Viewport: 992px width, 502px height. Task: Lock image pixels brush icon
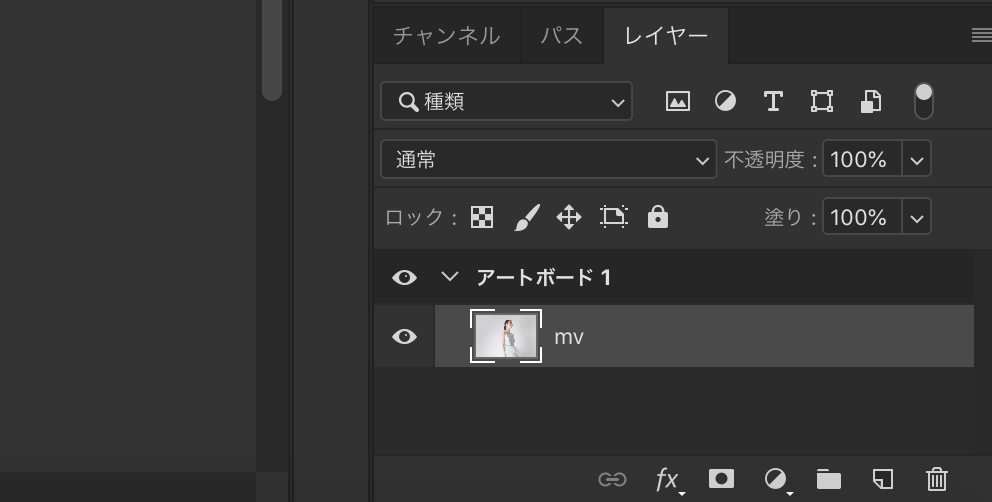[x=526, y=217]
